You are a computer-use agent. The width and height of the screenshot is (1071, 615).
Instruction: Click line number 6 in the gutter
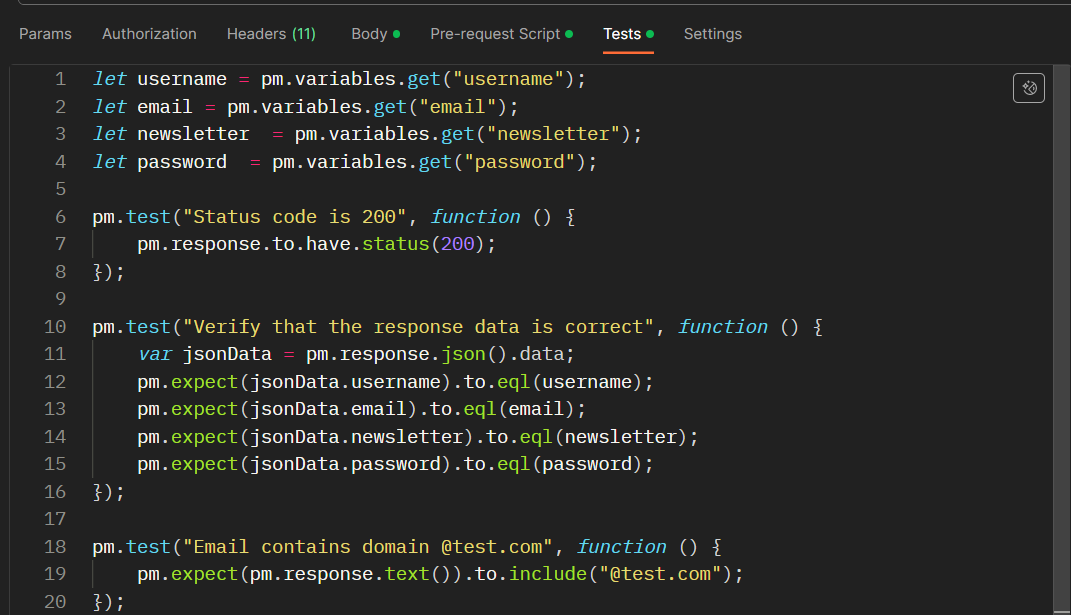(61, 217)
